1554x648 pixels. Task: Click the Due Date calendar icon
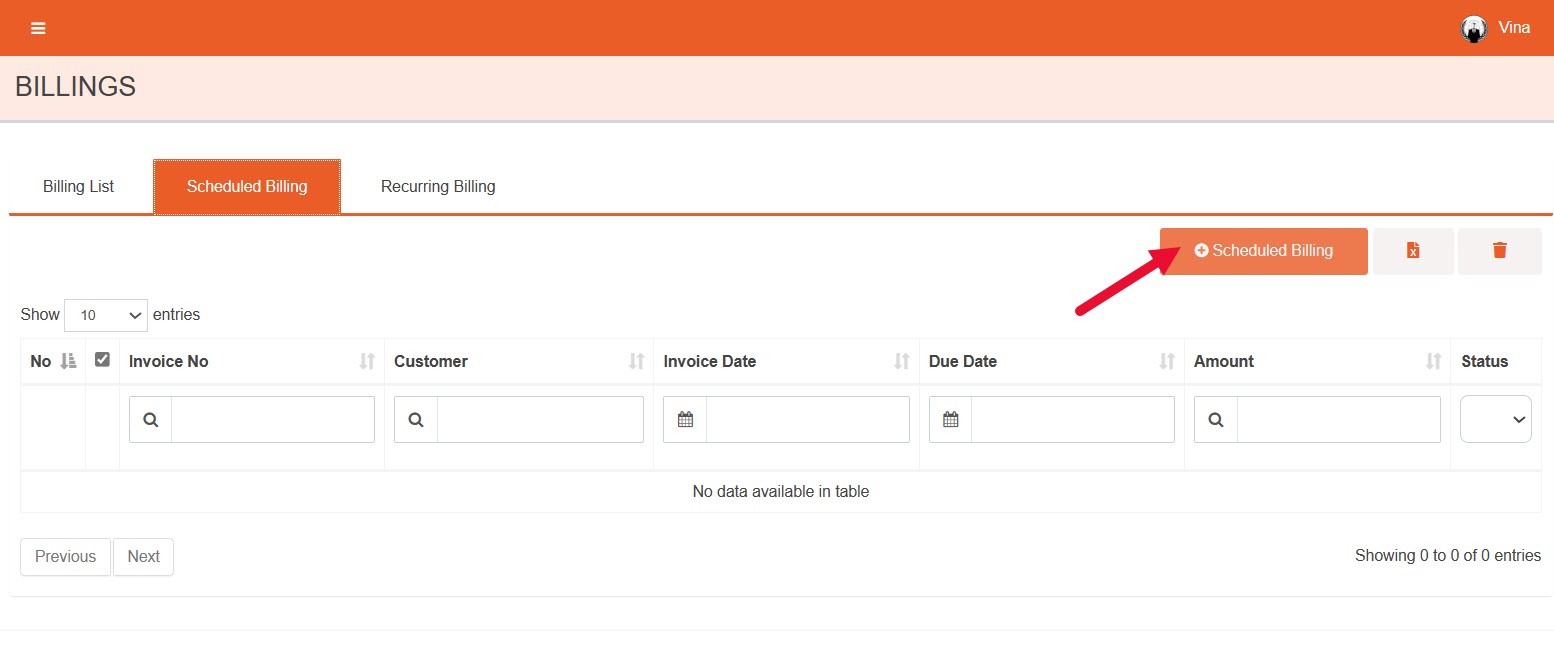tap(950, 420)
